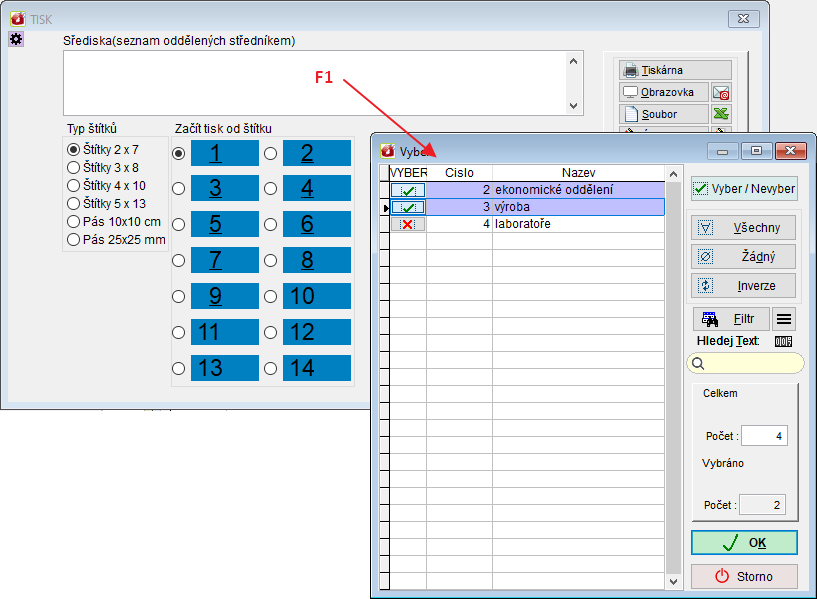Click the Nazev column header
This screenshot has width=817, height=599.
click(x=578, y=173)
